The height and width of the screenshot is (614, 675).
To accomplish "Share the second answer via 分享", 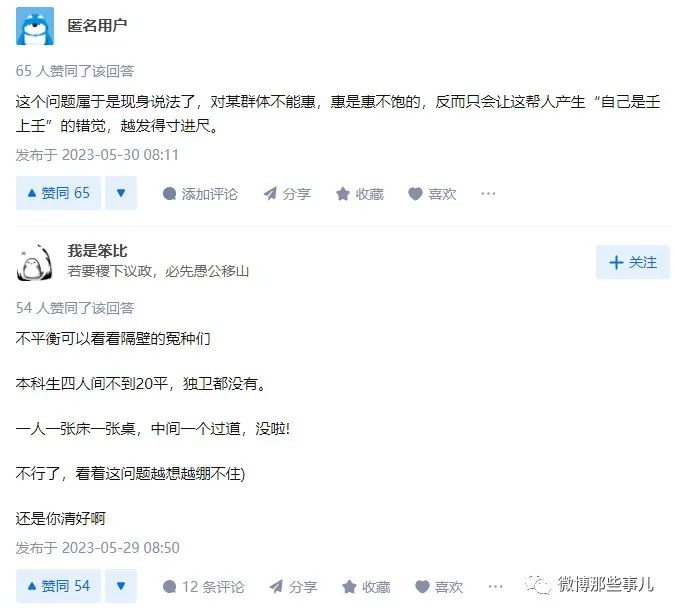I will pyautogui.click(x=294, y=587).
